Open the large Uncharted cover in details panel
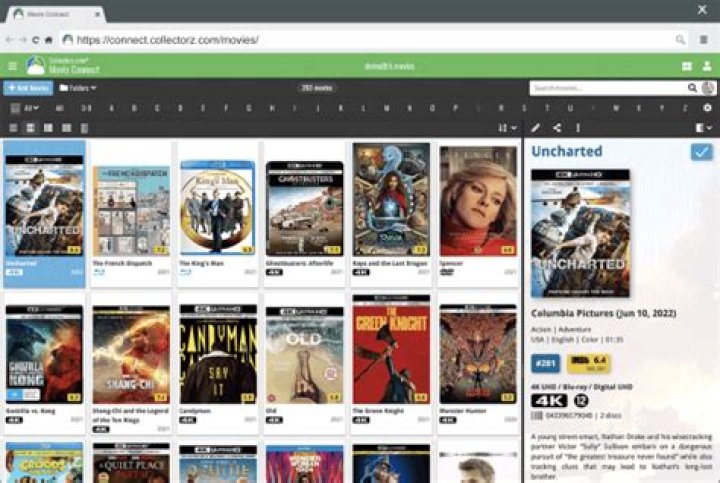Screen dimensions: 720x483 tap(580, 233)
